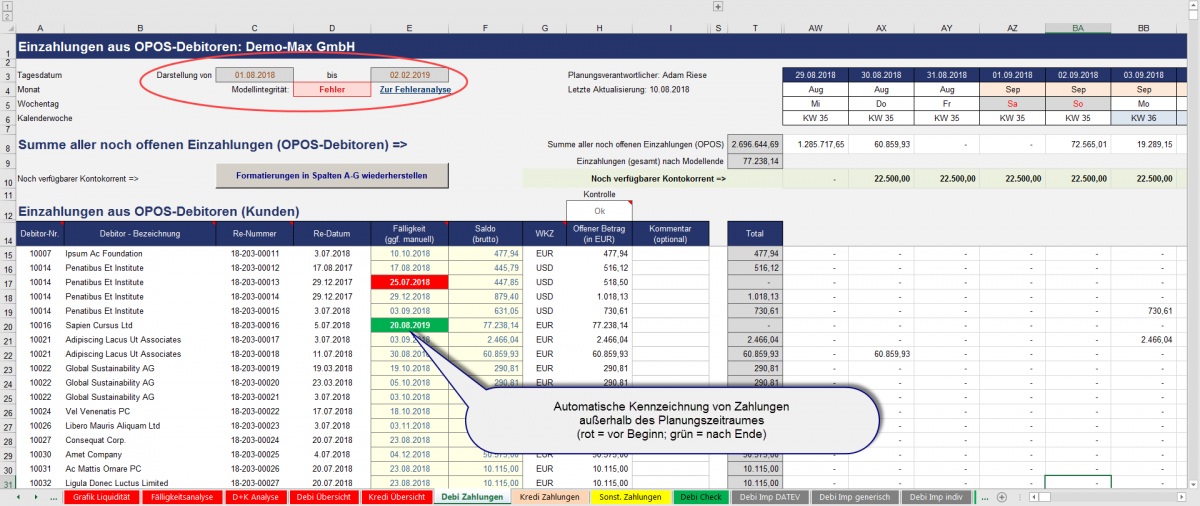The height and width of the screenshot is (506, 1200).
Task: Show hidden sheet tabs via left ellipsis
Action: pyautogui.click(x=53, y=497)
